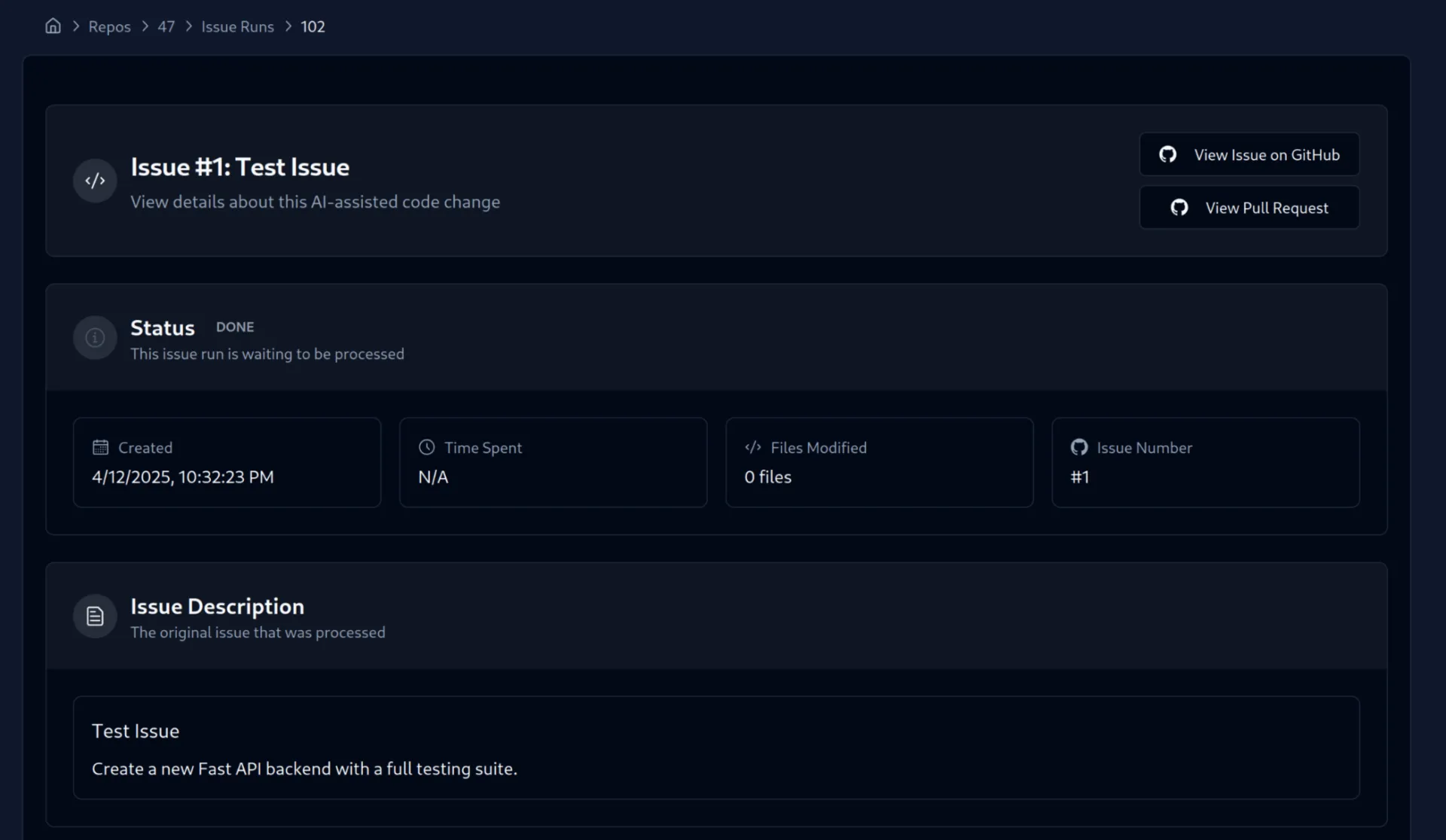
Task: Click the Issue Description heading
Action: (217, 607)
